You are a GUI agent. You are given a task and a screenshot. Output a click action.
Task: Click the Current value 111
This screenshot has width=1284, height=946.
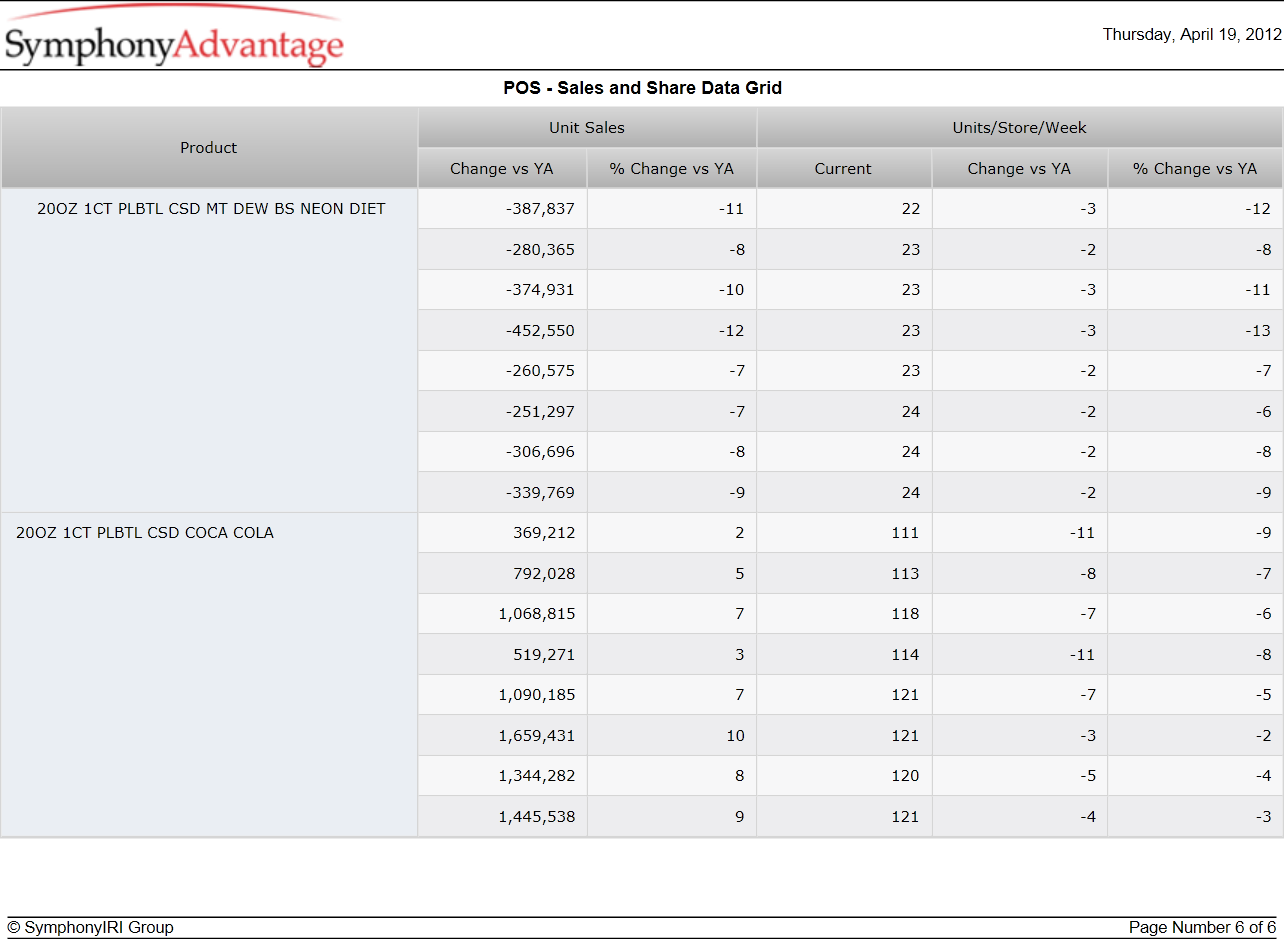pyautogui.click(x=906, y=533)
